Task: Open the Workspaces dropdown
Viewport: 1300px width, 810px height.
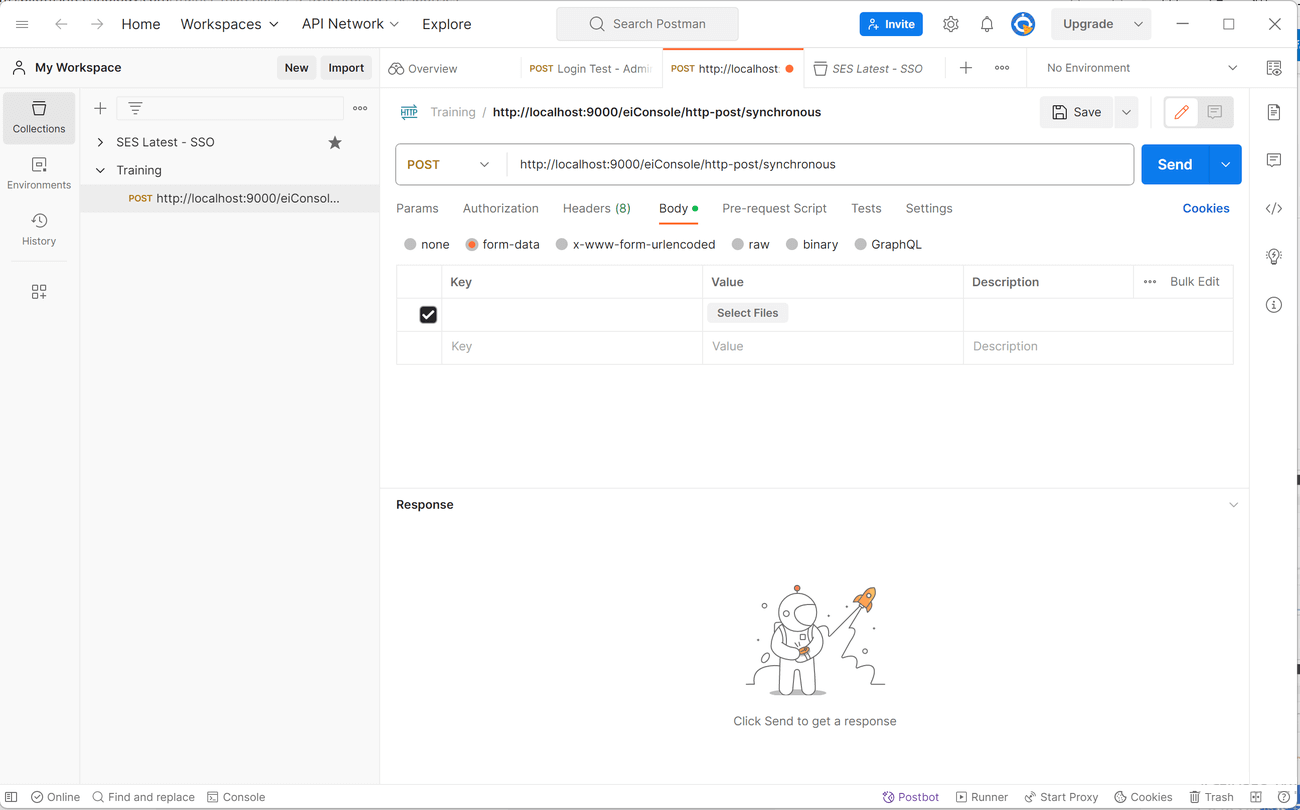Action: (x=229, y=24)
